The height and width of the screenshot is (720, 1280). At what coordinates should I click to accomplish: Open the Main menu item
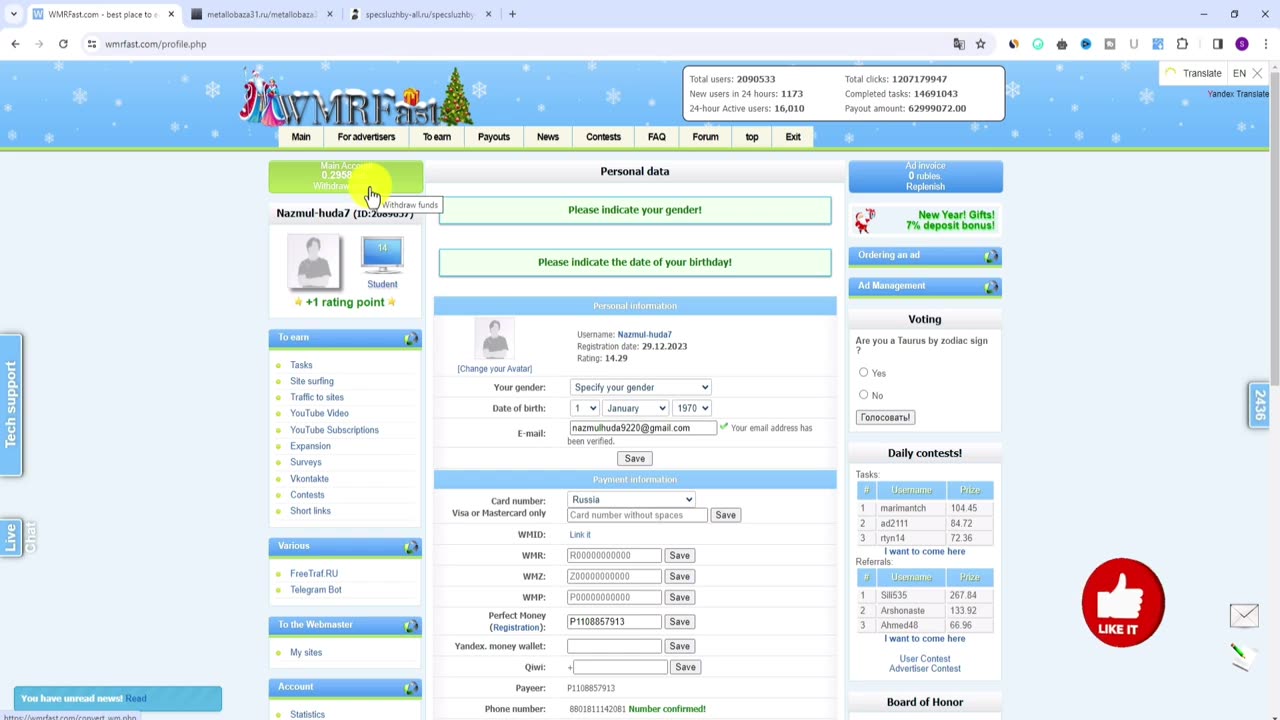(x=301, y=137)
